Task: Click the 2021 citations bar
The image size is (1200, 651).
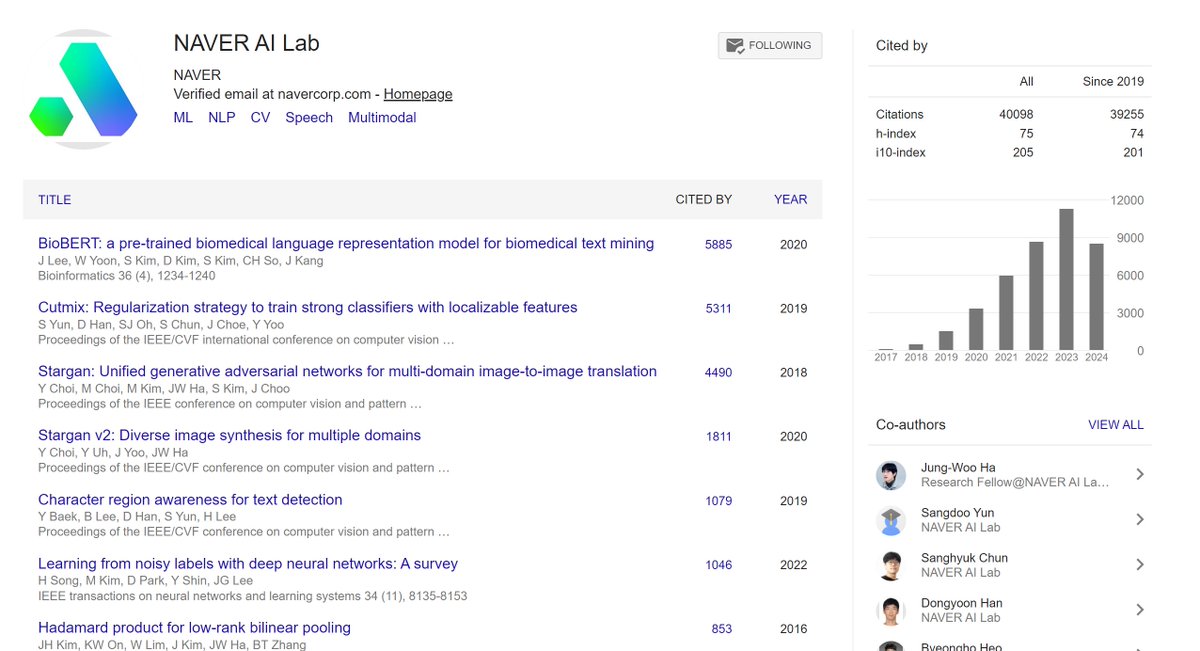Action: click(1006, 313)
